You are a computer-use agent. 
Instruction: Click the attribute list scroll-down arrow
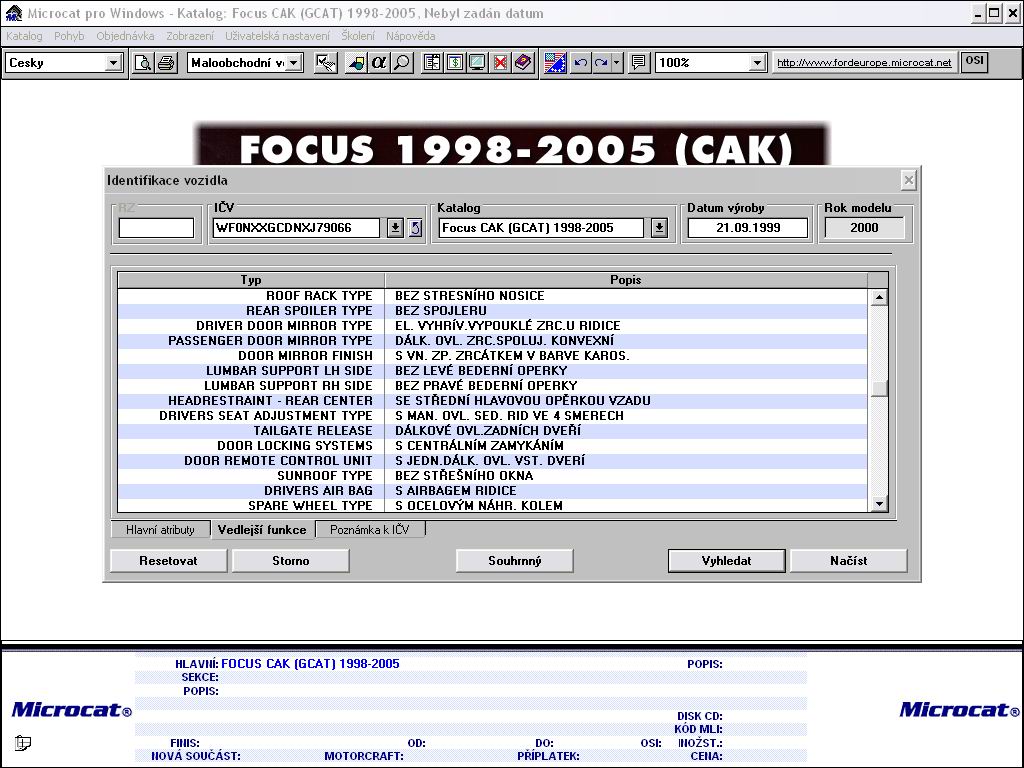click(879, 504)
